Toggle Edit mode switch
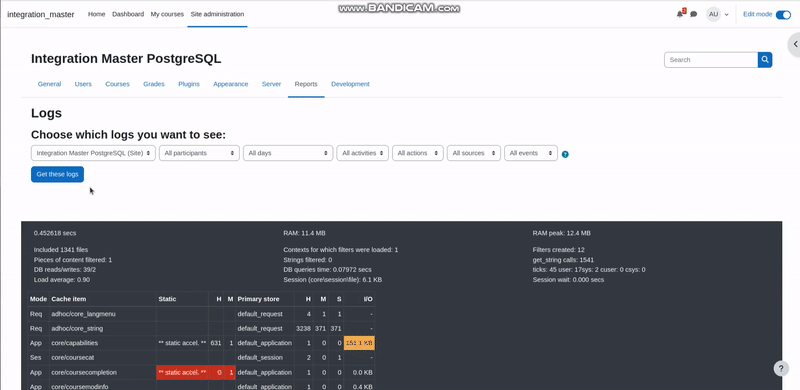Viewport: 800px width, 390px height. coord(783,15)
